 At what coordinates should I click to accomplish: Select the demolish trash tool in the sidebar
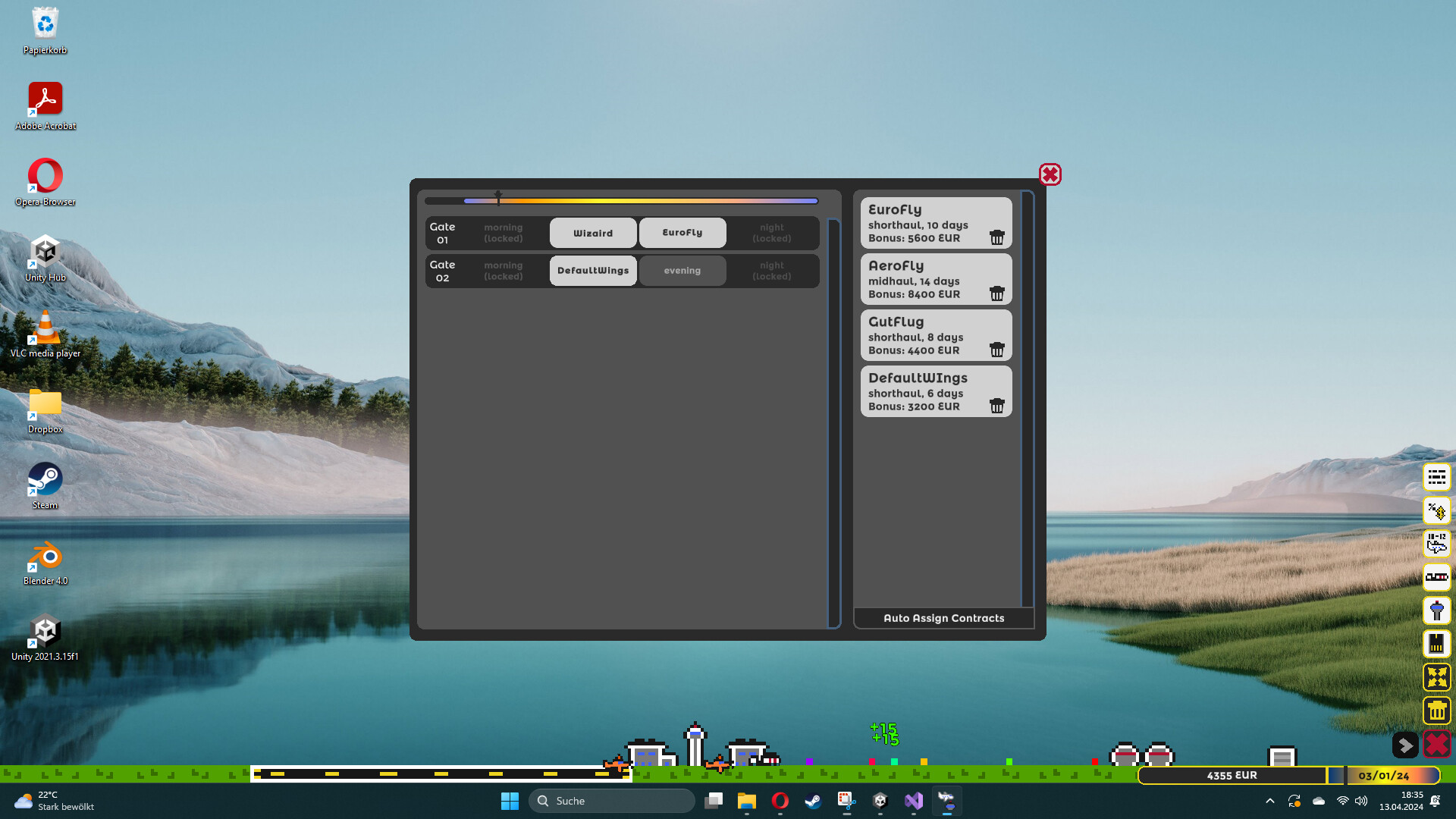click(1437, 711)
